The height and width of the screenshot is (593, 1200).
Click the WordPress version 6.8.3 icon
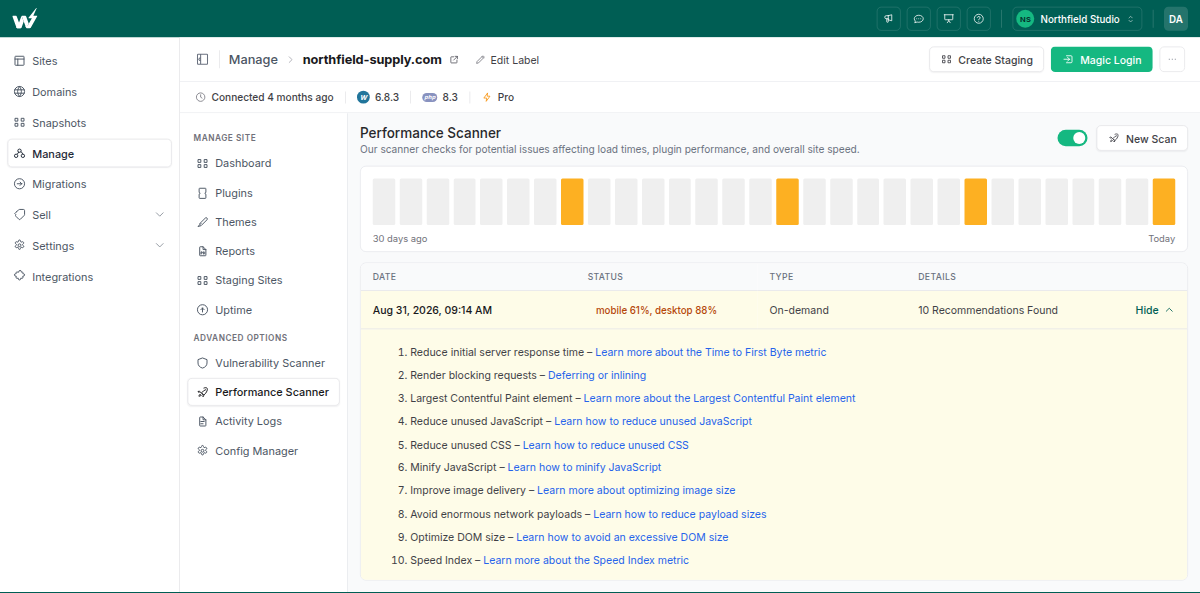point(363,97)
